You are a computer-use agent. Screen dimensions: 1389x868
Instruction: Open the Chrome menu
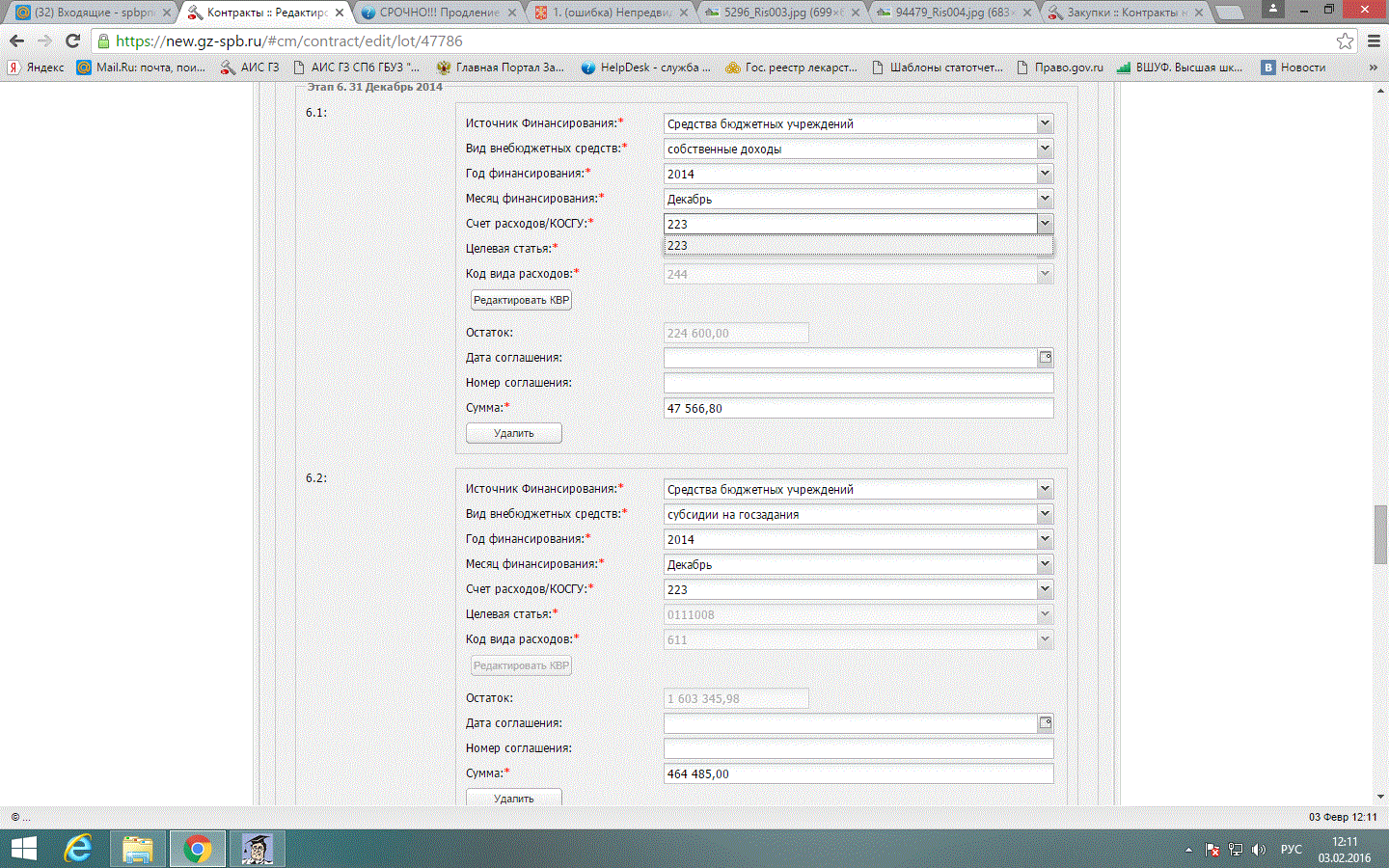click(x=1374, y=41)
